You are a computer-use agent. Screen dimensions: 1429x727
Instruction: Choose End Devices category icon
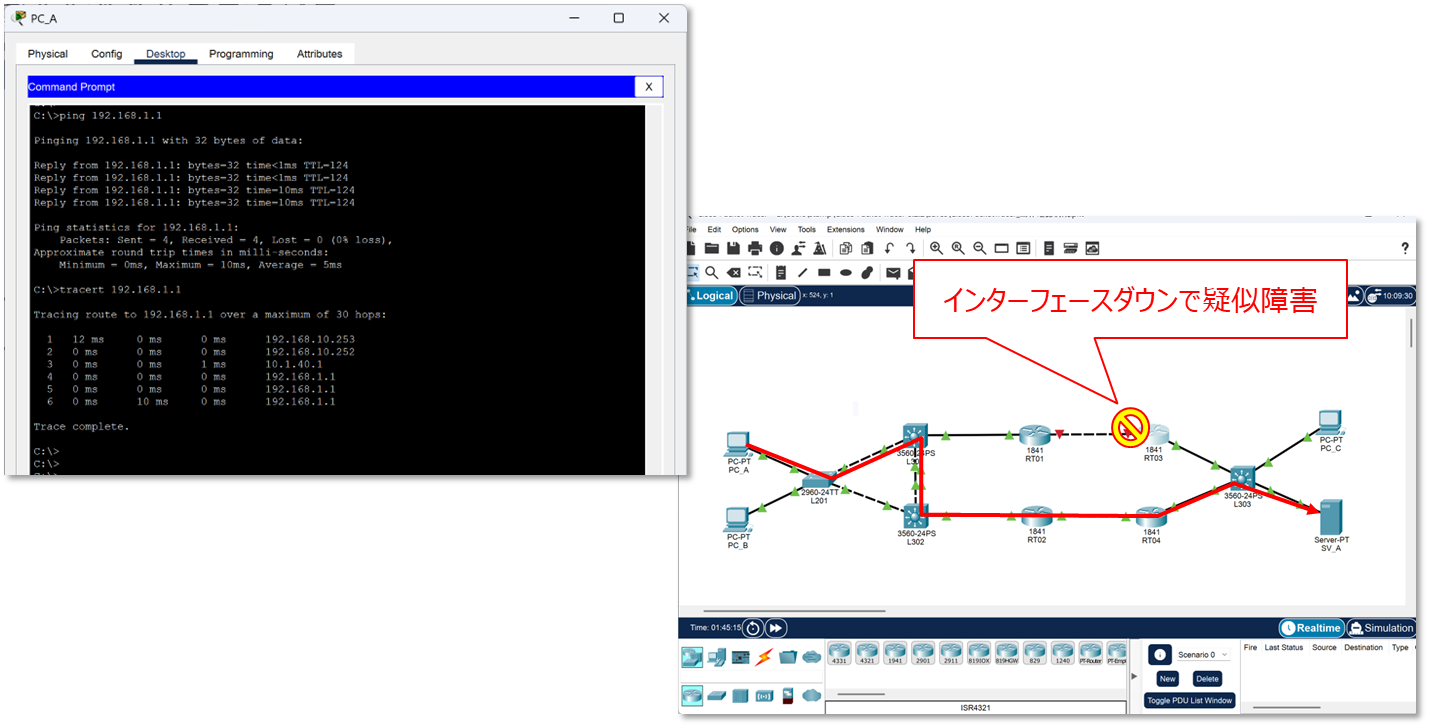pyautogui.click(x=718, y=657)
